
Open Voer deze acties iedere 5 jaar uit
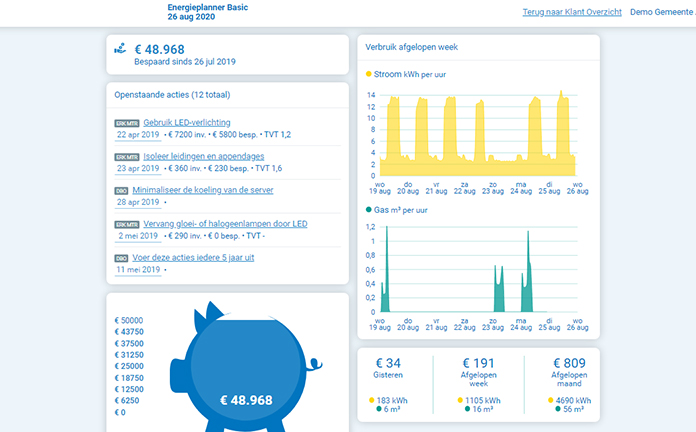pyautogui.click(x=198, y=257)
